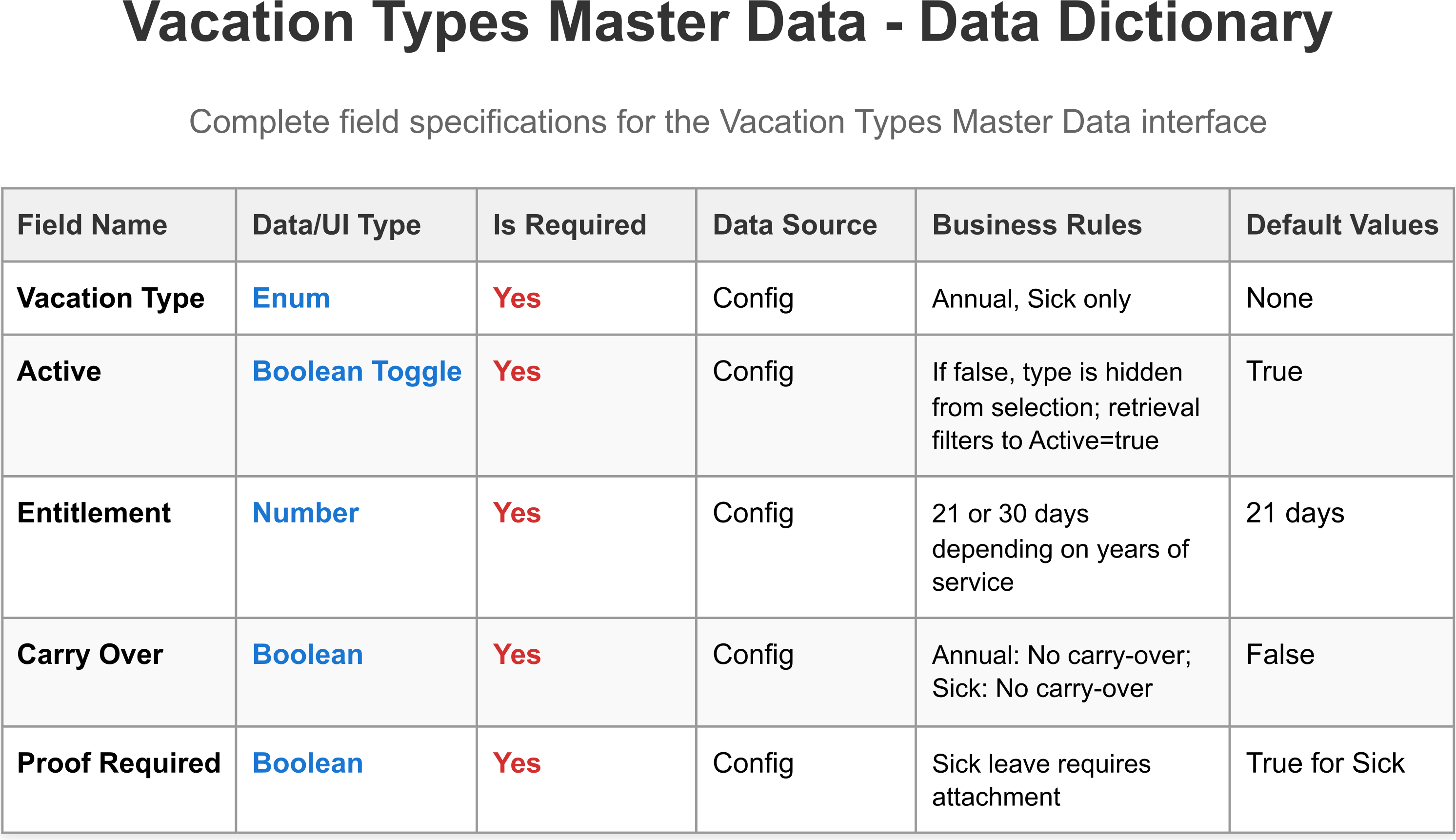Select the Proof Required field name

[119, 763]
